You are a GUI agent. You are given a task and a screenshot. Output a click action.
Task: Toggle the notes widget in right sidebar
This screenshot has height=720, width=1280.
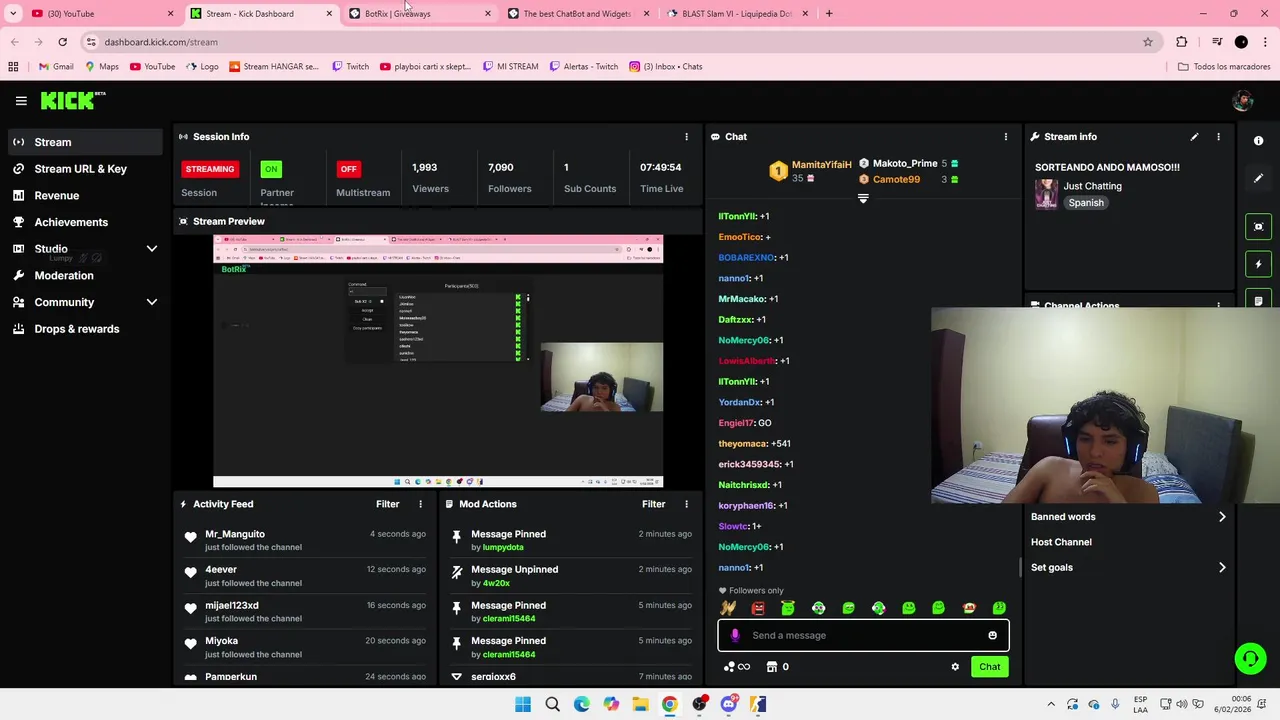(x=1259, y=300)
